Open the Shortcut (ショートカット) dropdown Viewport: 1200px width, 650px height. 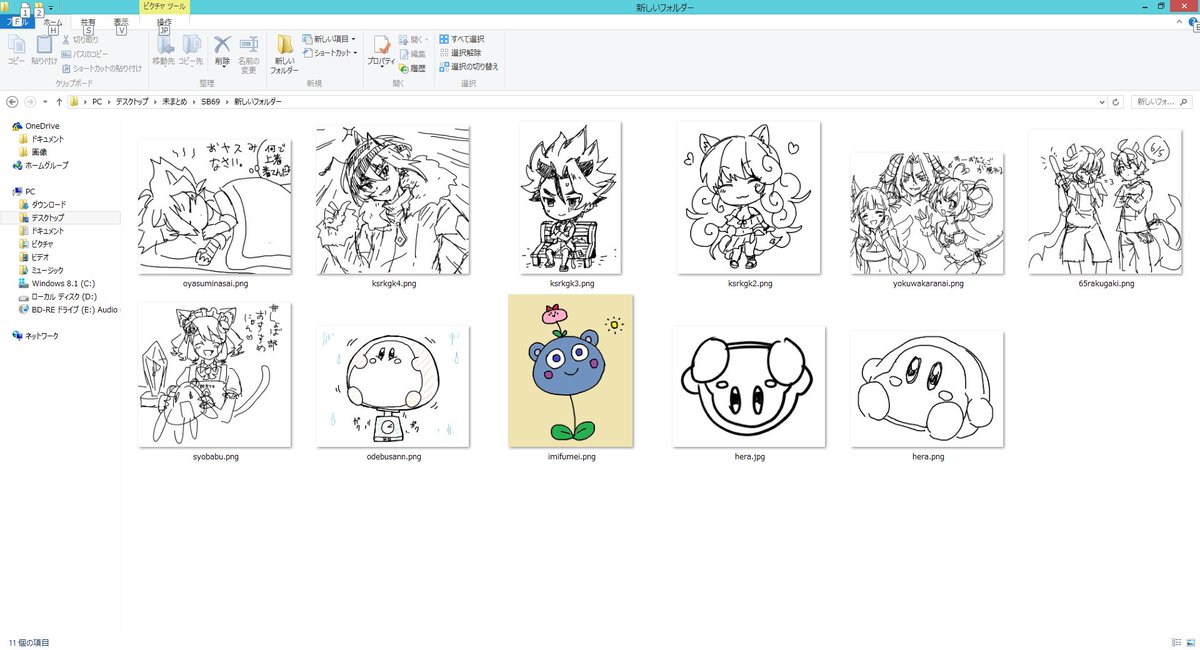pyautogui.click(x=329, y=53)
